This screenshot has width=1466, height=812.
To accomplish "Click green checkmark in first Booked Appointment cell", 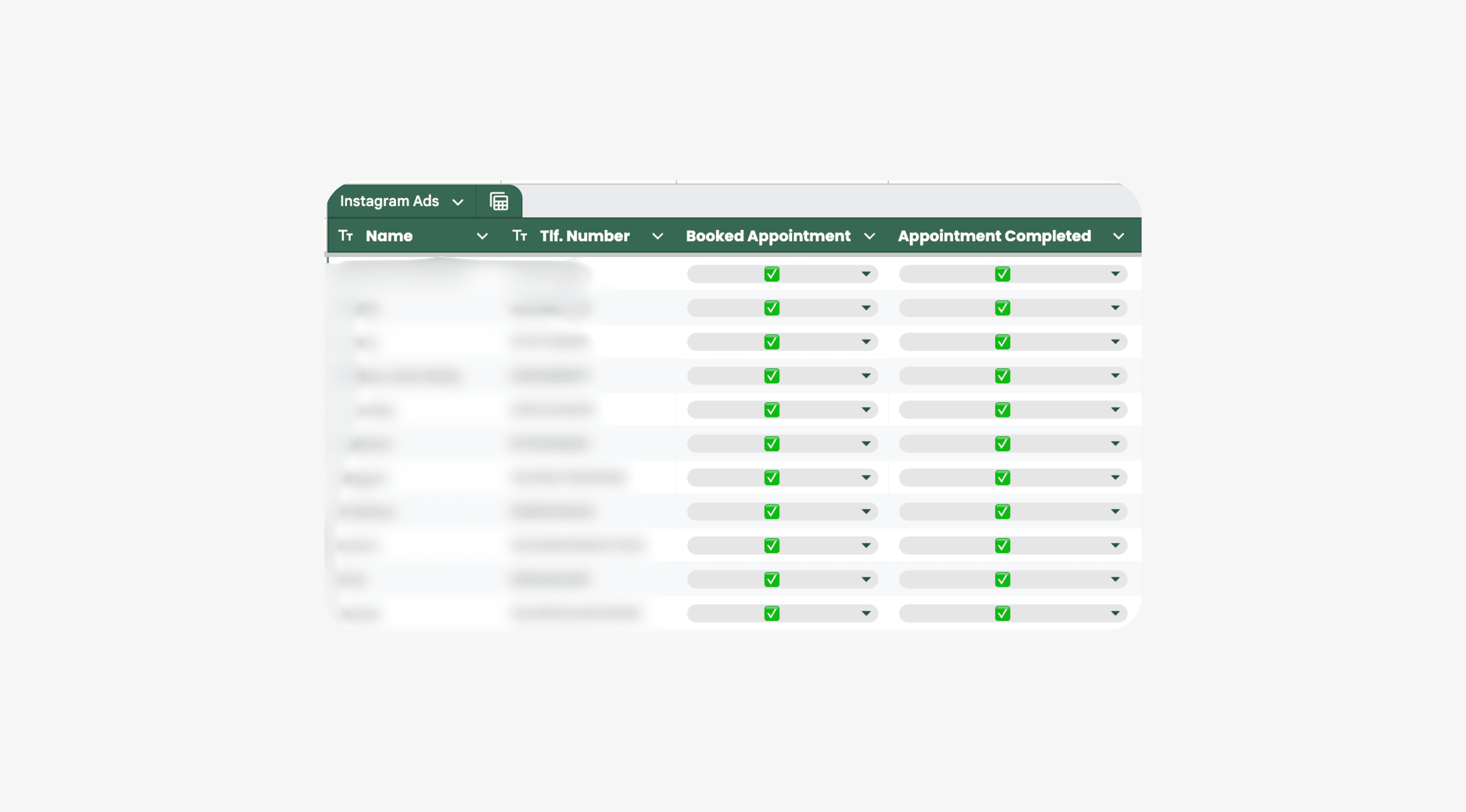I will pyautogui.click(x=772, y=274).
